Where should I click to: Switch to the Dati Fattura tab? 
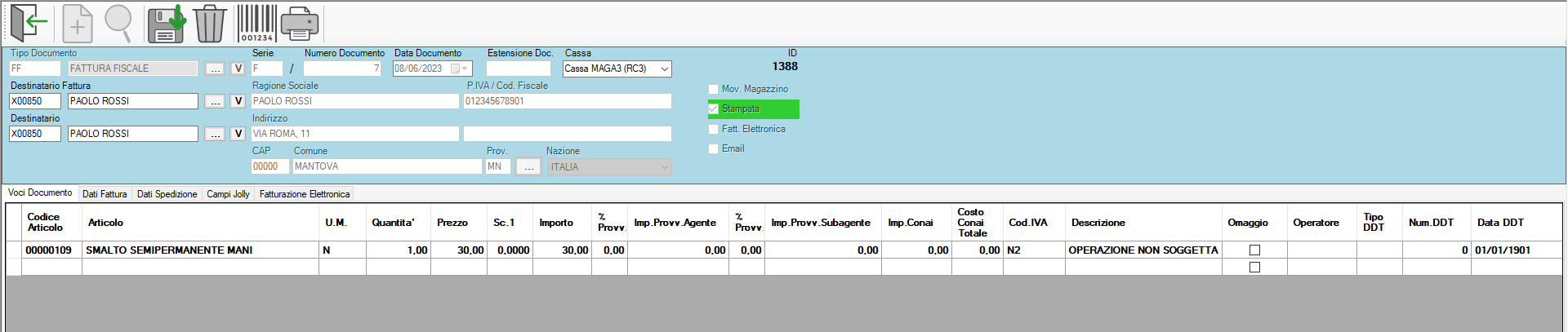[105, 194]
